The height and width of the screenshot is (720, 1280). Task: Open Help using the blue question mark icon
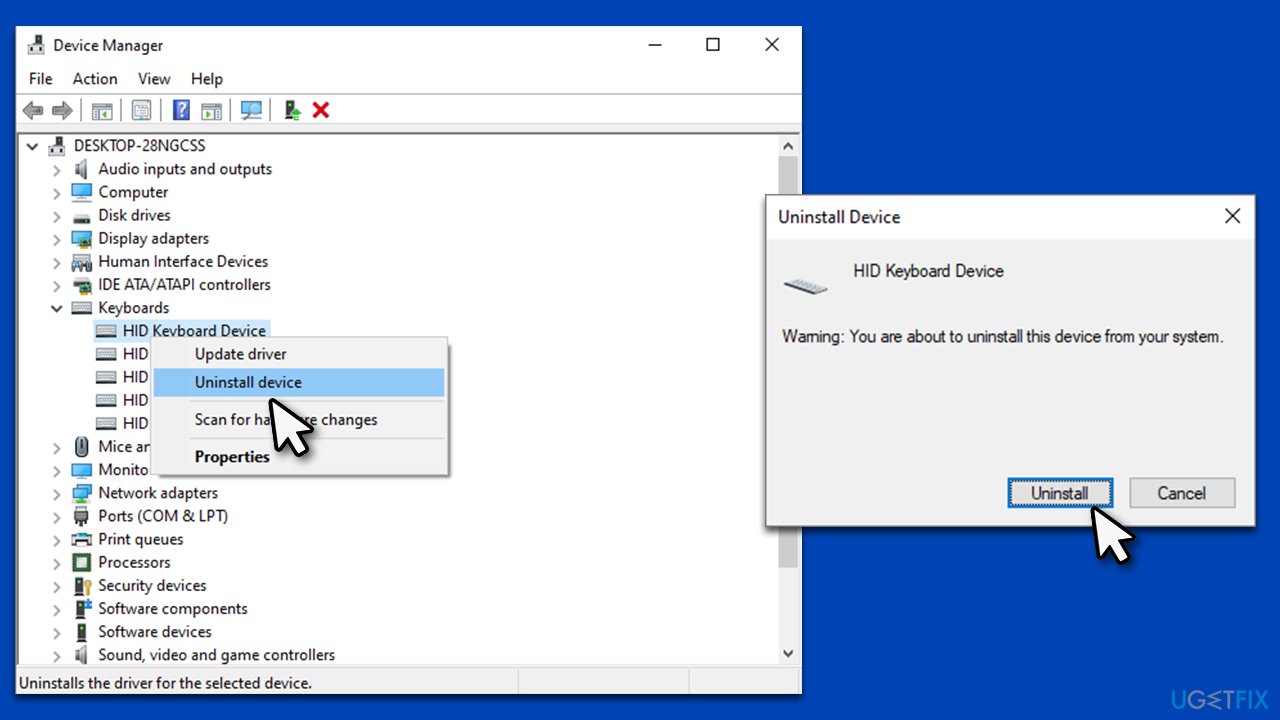pyautogui.click(x=181, y=110)
